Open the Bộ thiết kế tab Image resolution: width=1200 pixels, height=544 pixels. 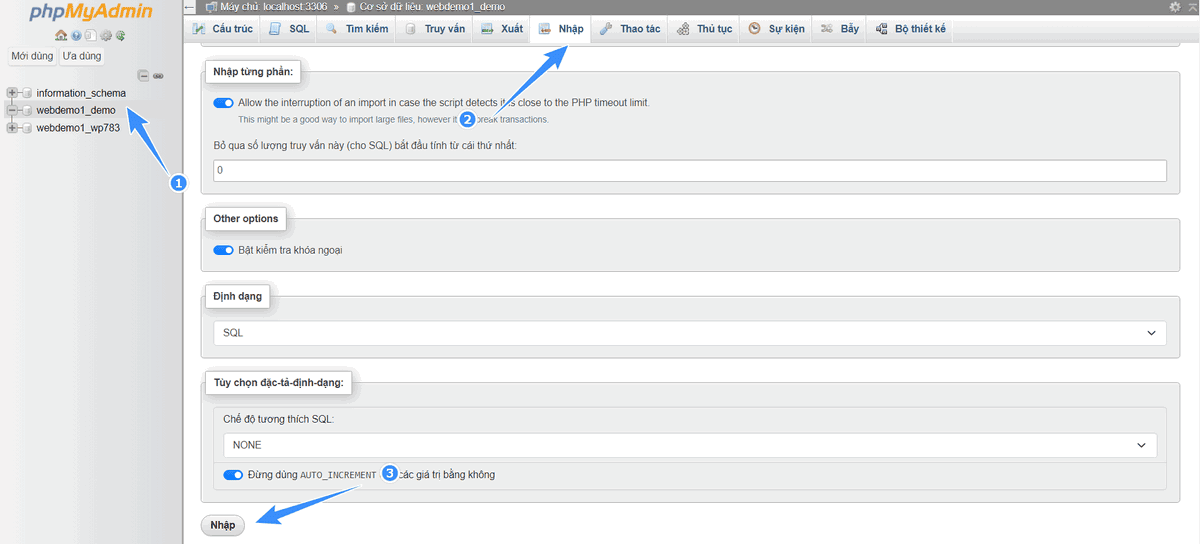coord(911,29)
